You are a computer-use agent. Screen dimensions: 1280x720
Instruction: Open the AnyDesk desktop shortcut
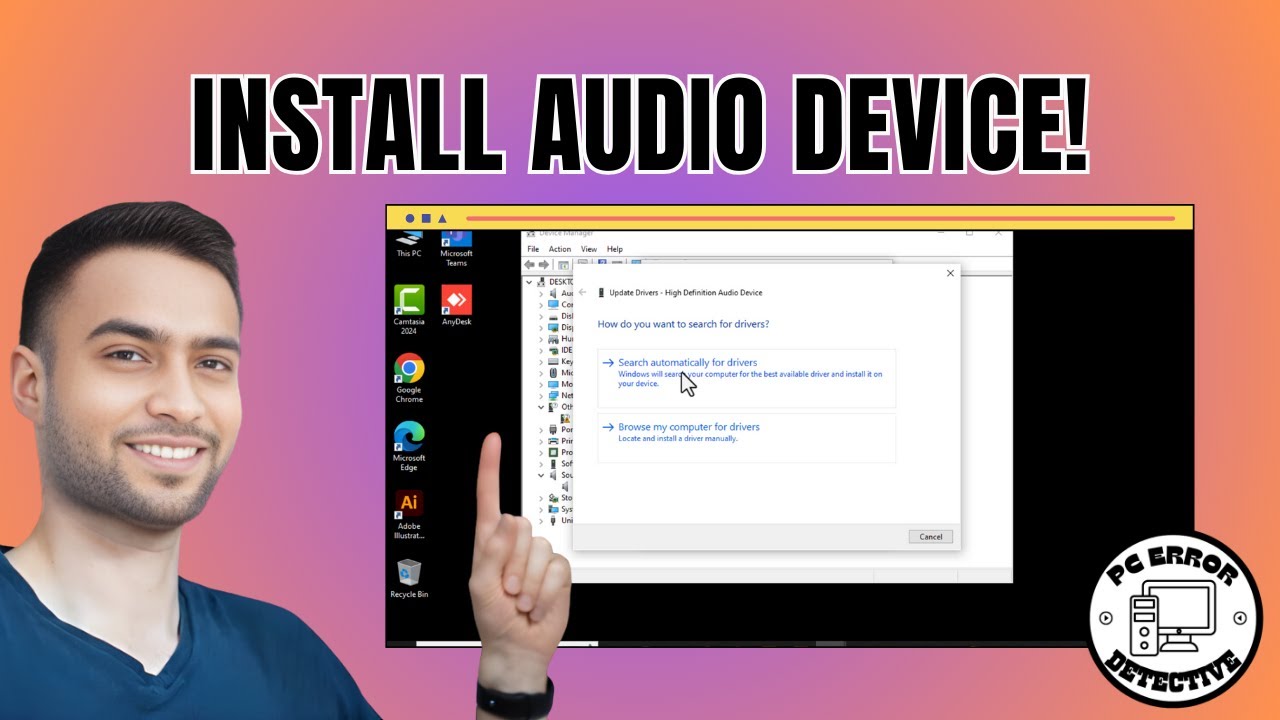click(456, 305)
